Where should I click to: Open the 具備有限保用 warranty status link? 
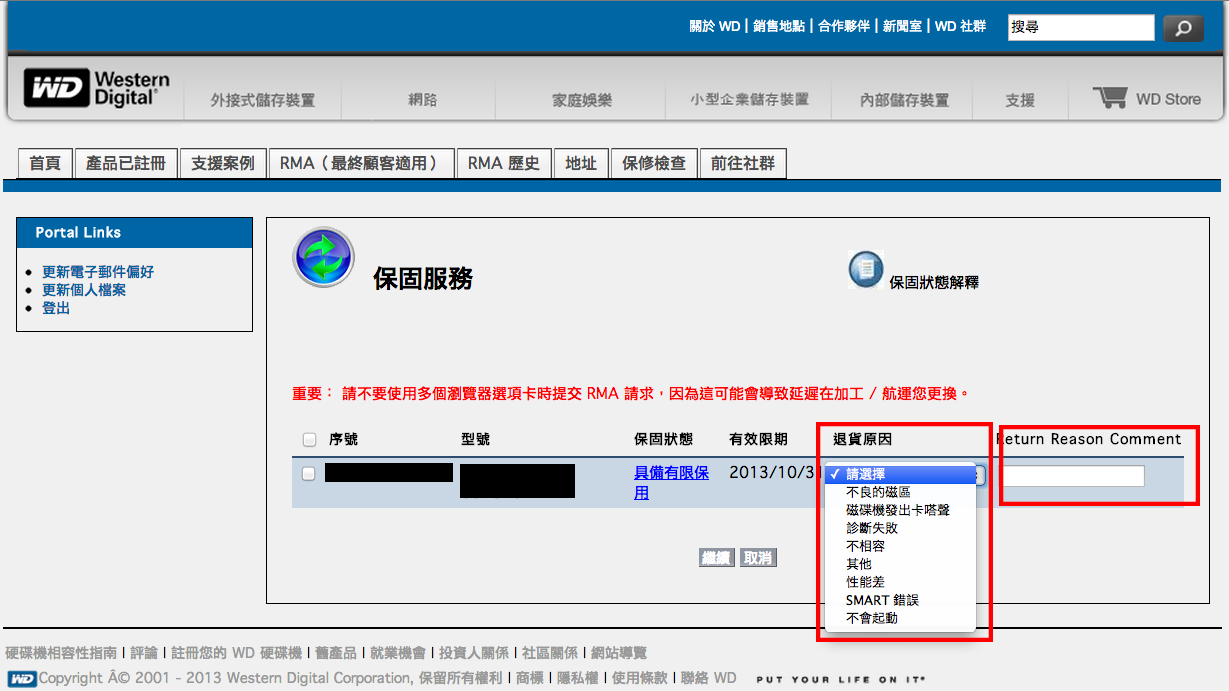point(671,482)
